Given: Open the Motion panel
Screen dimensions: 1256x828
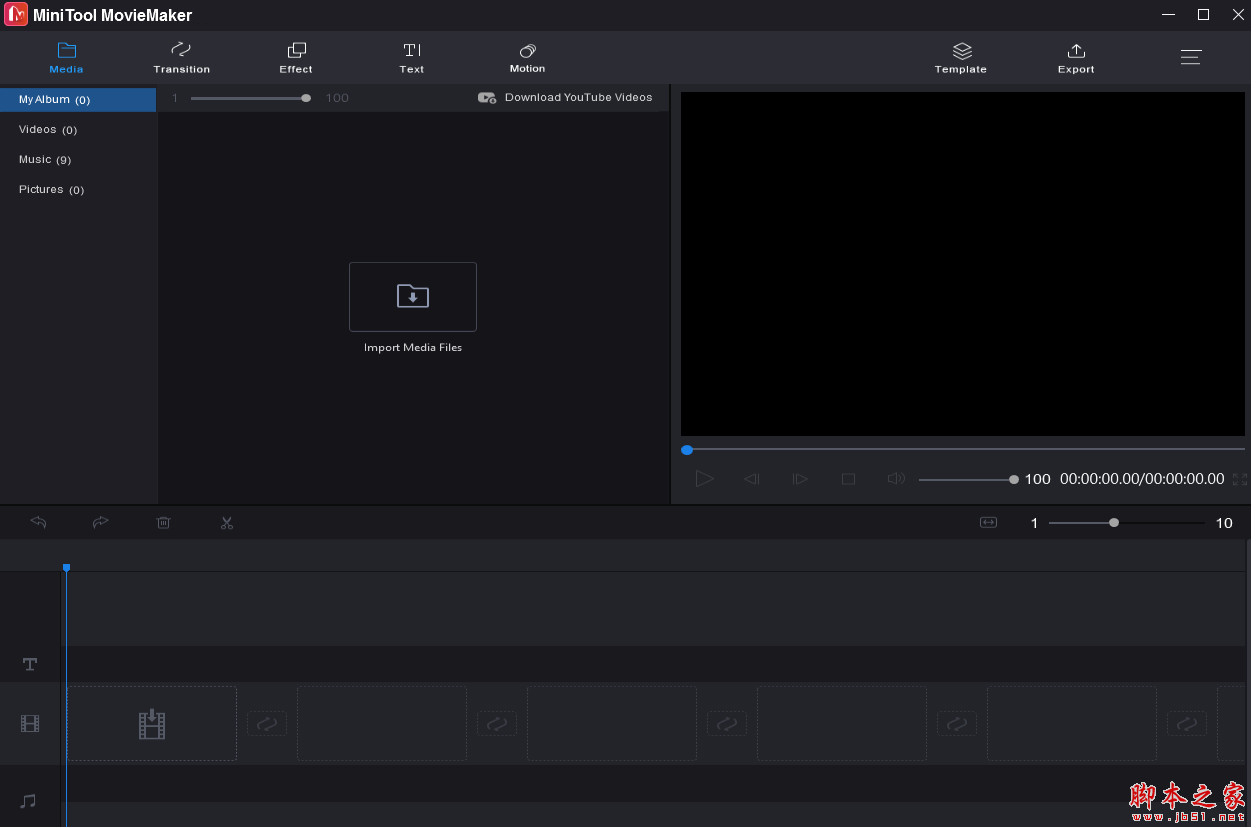Looking at the screenshot, I should point(527,57).
